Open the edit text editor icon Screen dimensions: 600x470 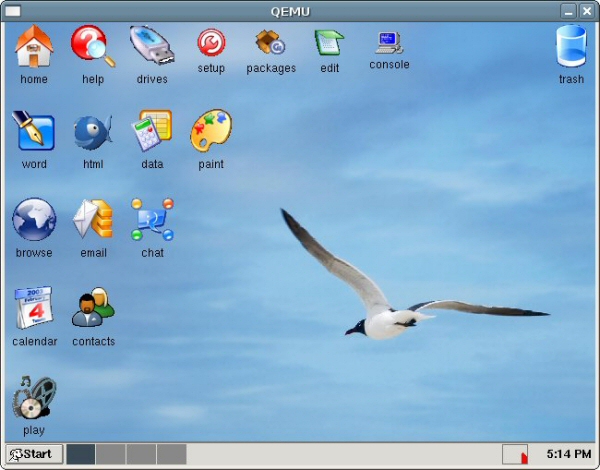click(329, 42)
